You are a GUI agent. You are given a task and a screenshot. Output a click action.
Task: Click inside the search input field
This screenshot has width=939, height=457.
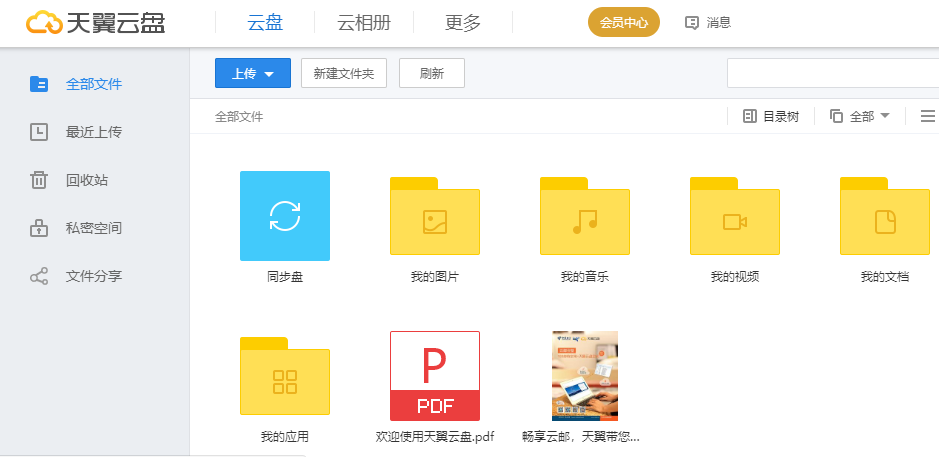pos(833,73)
